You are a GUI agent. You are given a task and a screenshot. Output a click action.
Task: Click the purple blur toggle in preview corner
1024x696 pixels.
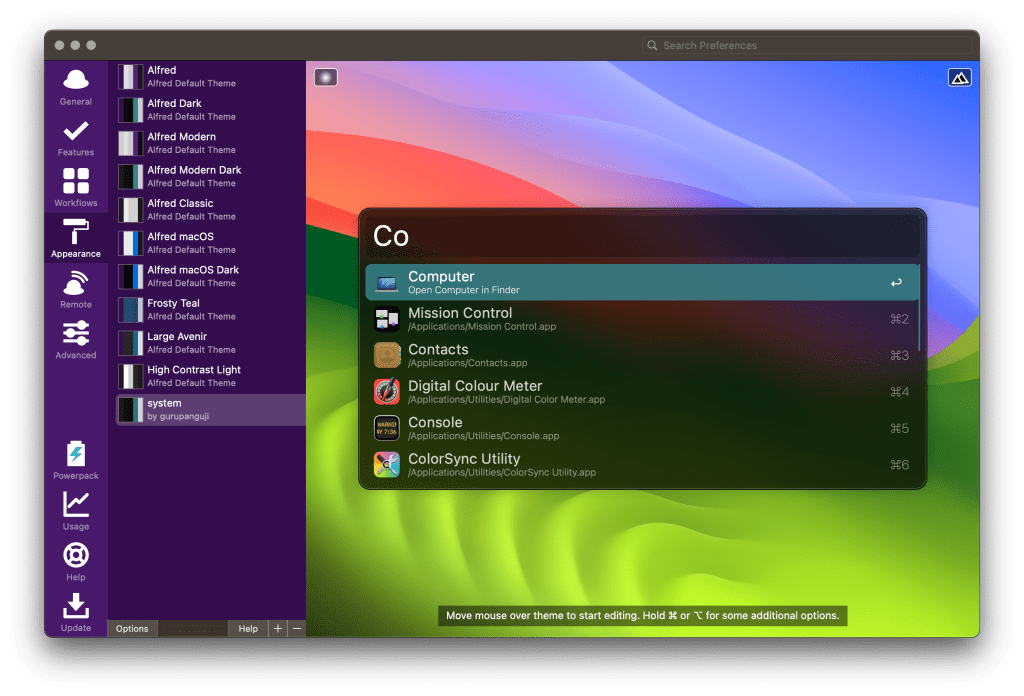(326, 77)
